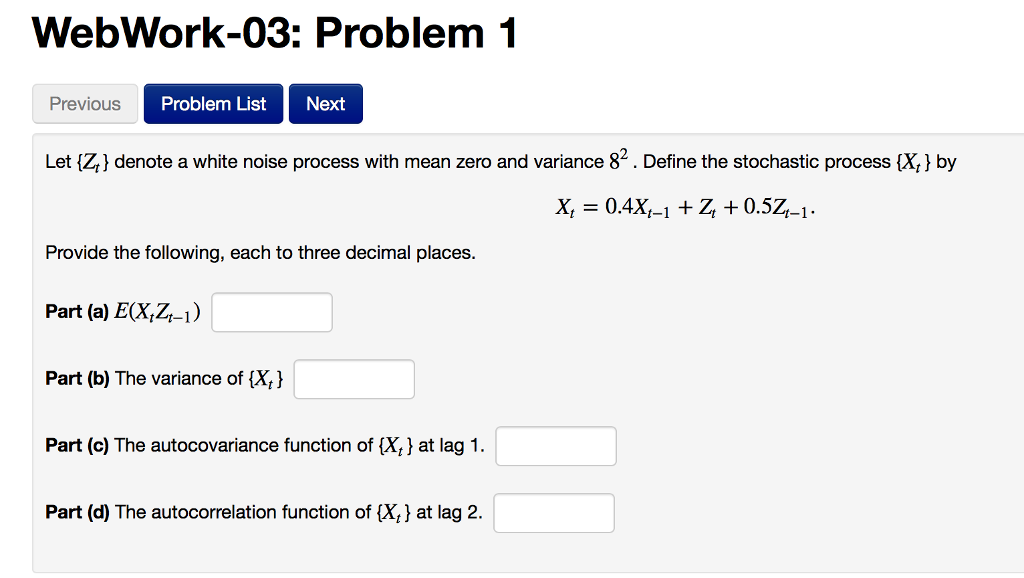Image resolution: width=1024 pixels, height=578 pixels.
Task: Click the Previous button
Action: pos(85,104)
